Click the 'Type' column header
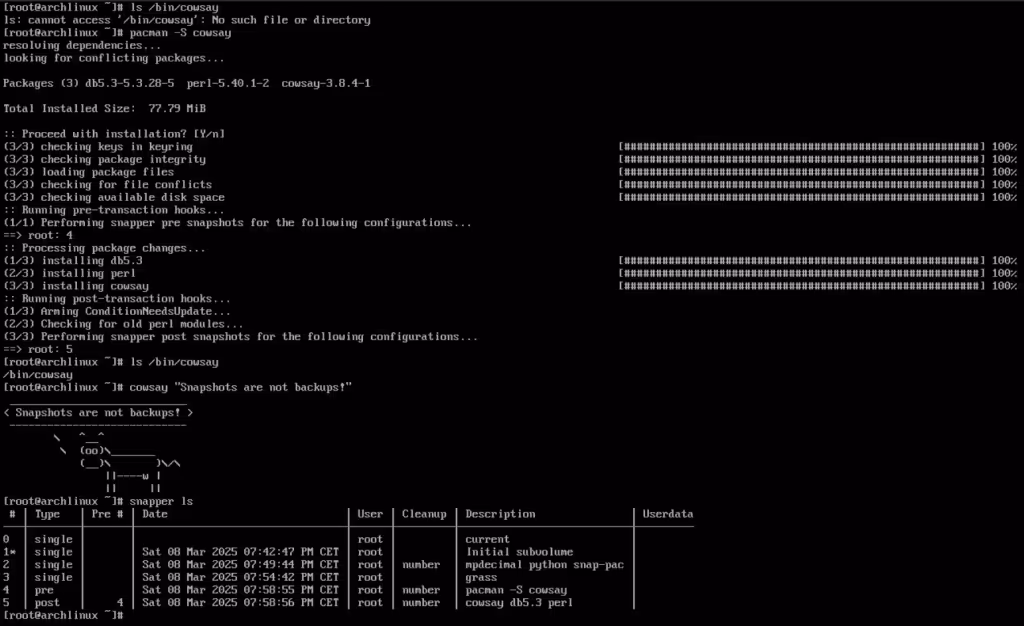This screenshot has height=626, width=1024. pos(47,514)
